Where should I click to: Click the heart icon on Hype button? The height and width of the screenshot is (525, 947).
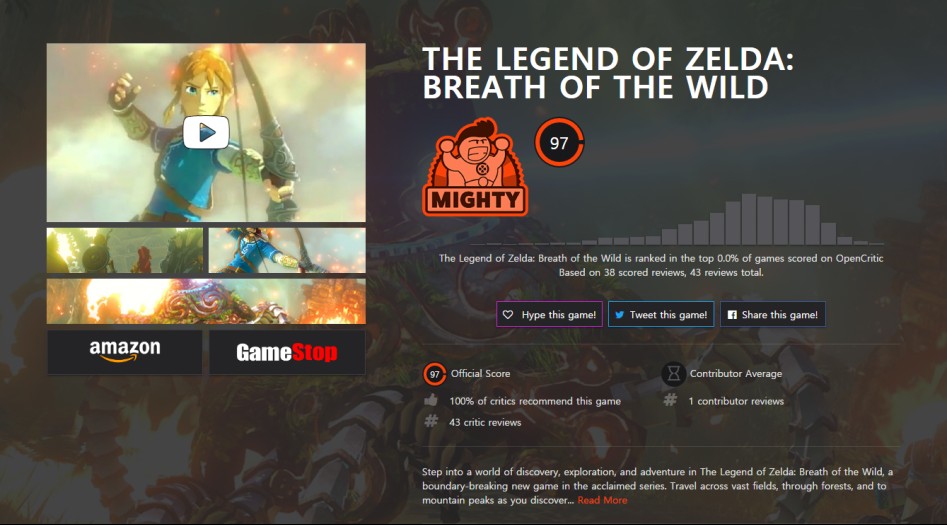click(508, 315)
